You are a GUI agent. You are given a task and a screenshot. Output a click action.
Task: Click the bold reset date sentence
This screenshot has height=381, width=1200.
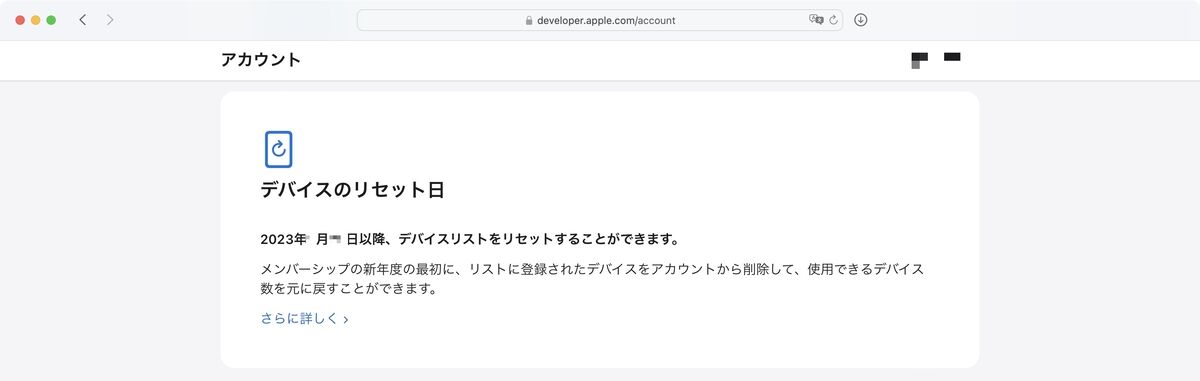[x=470, y=240]
